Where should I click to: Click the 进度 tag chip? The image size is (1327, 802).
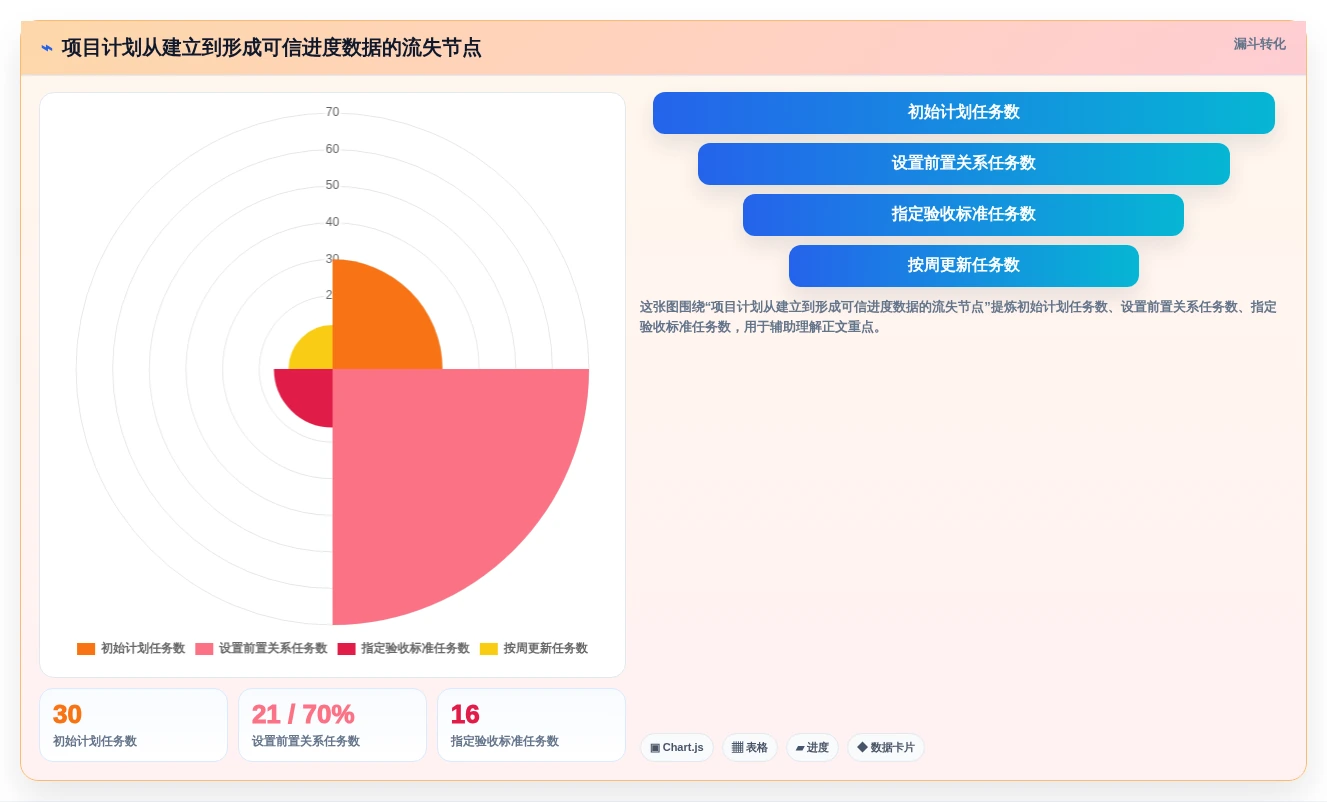point(812,748)
